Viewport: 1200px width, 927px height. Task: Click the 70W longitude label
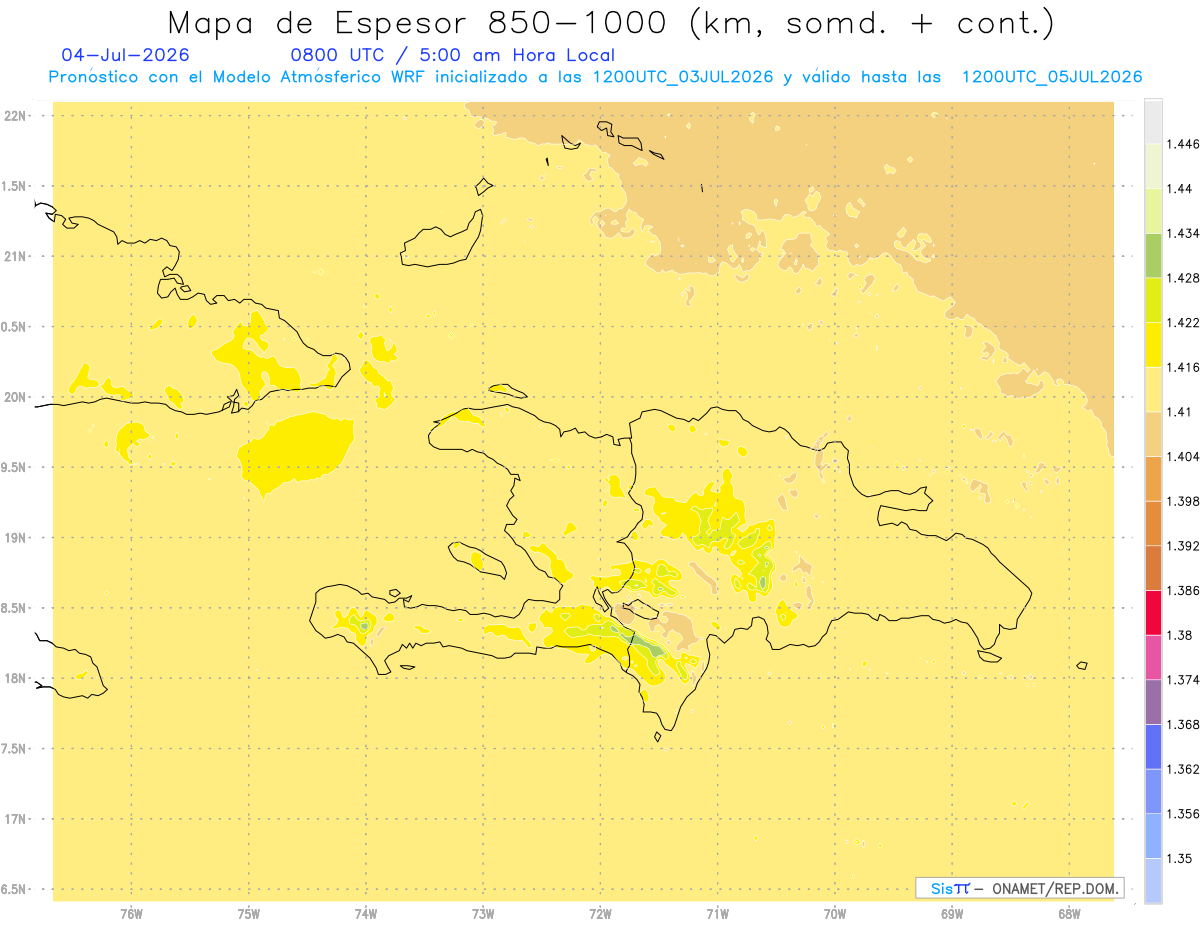835,914
